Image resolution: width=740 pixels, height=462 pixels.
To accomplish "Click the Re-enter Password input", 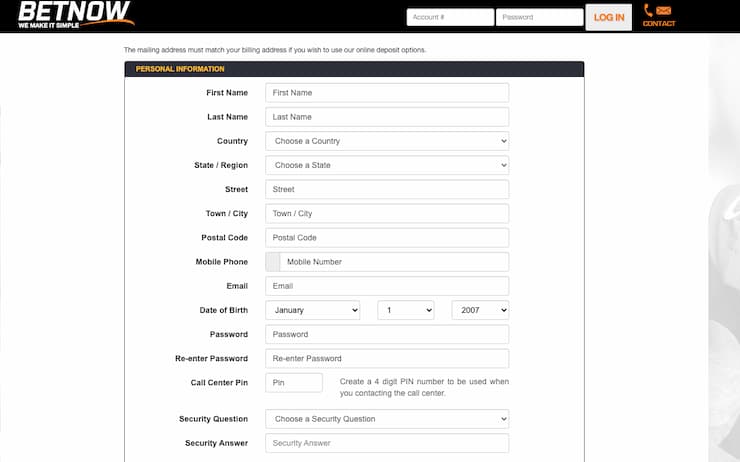I will [387, 358].
